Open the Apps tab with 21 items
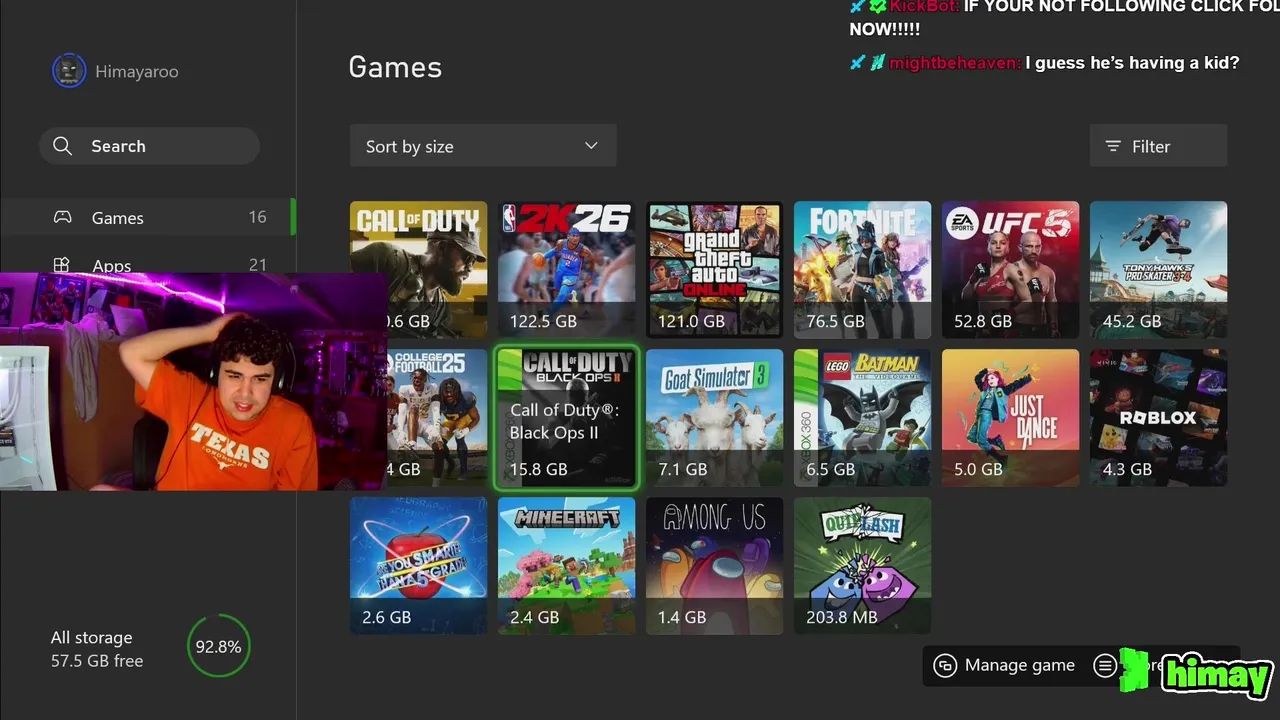 pos(148,265)
